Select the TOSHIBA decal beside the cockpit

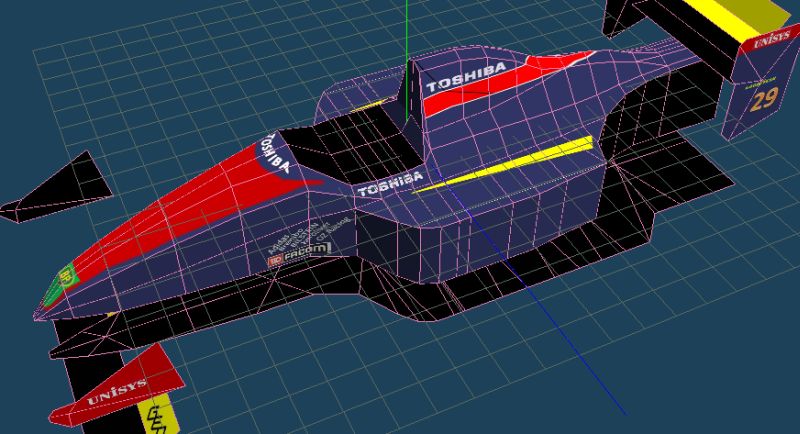pos(388,185)
